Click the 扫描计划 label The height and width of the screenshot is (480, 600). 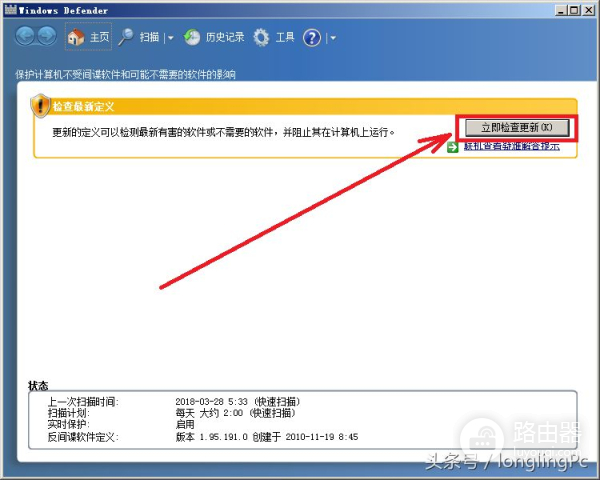(68, 413)
